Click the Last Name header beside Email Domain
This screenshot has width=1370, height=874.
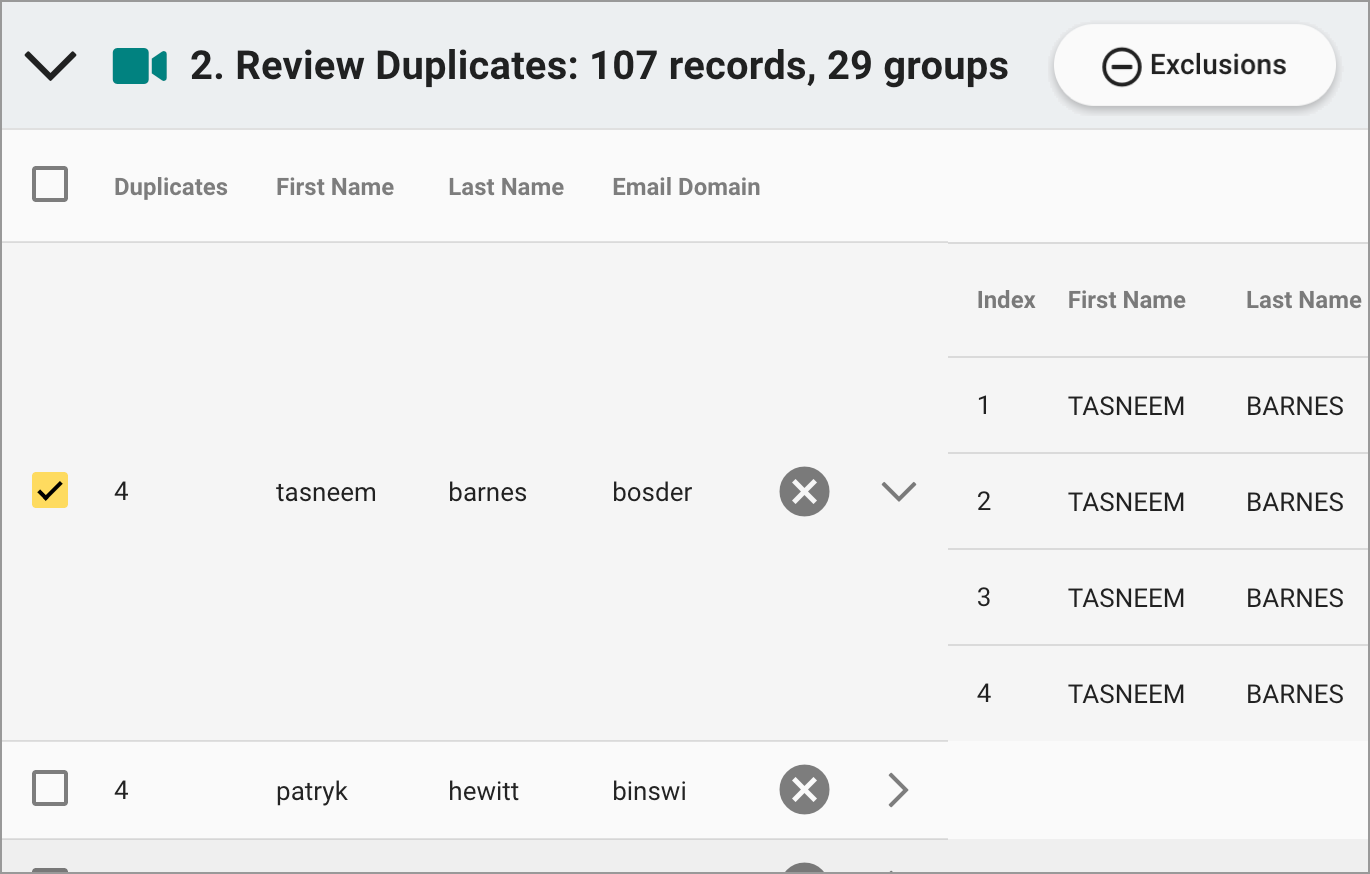pos(506,187)
